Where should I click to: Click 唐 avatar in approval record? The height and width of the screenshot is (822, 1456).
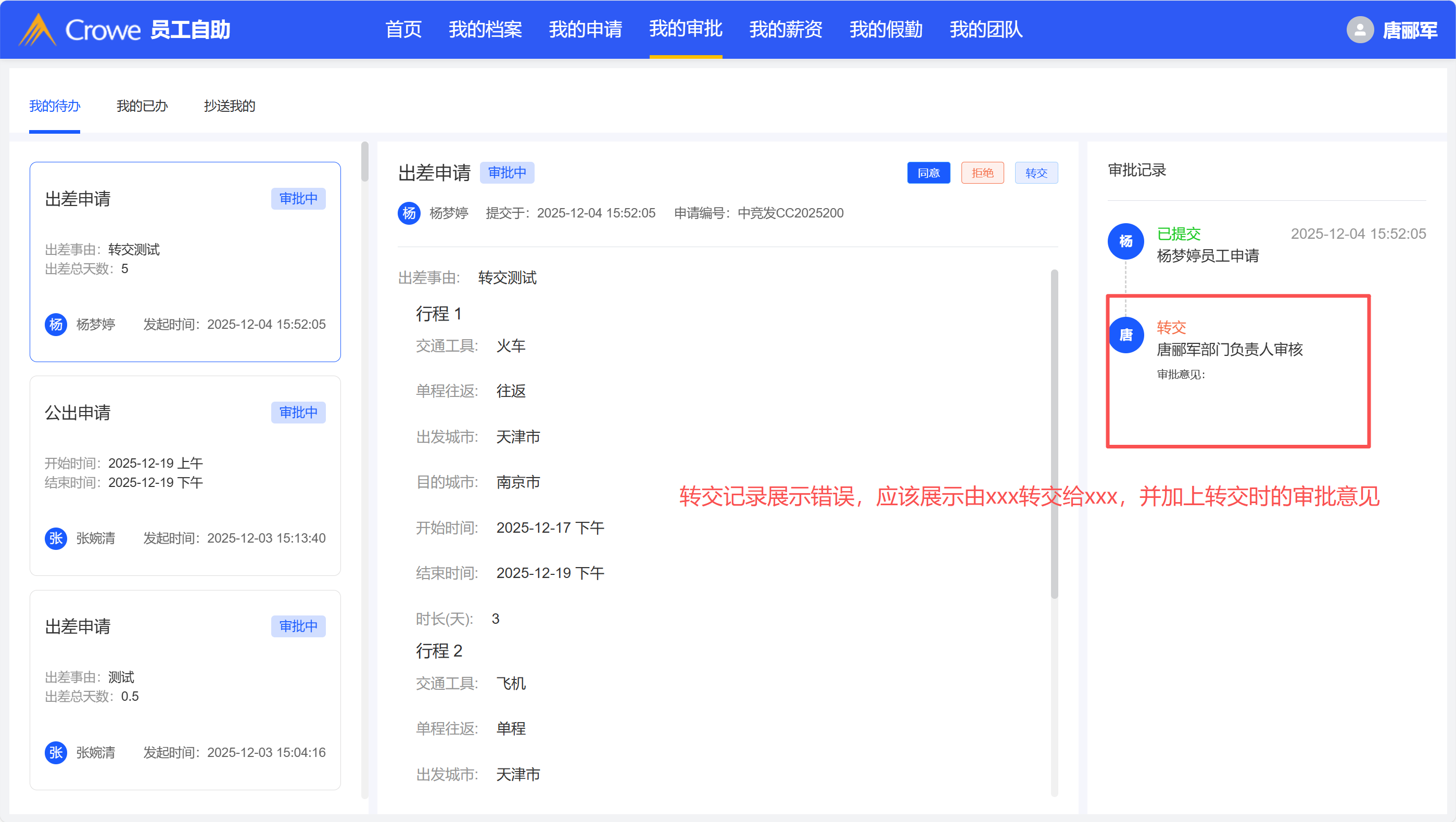click(1125, 335)
